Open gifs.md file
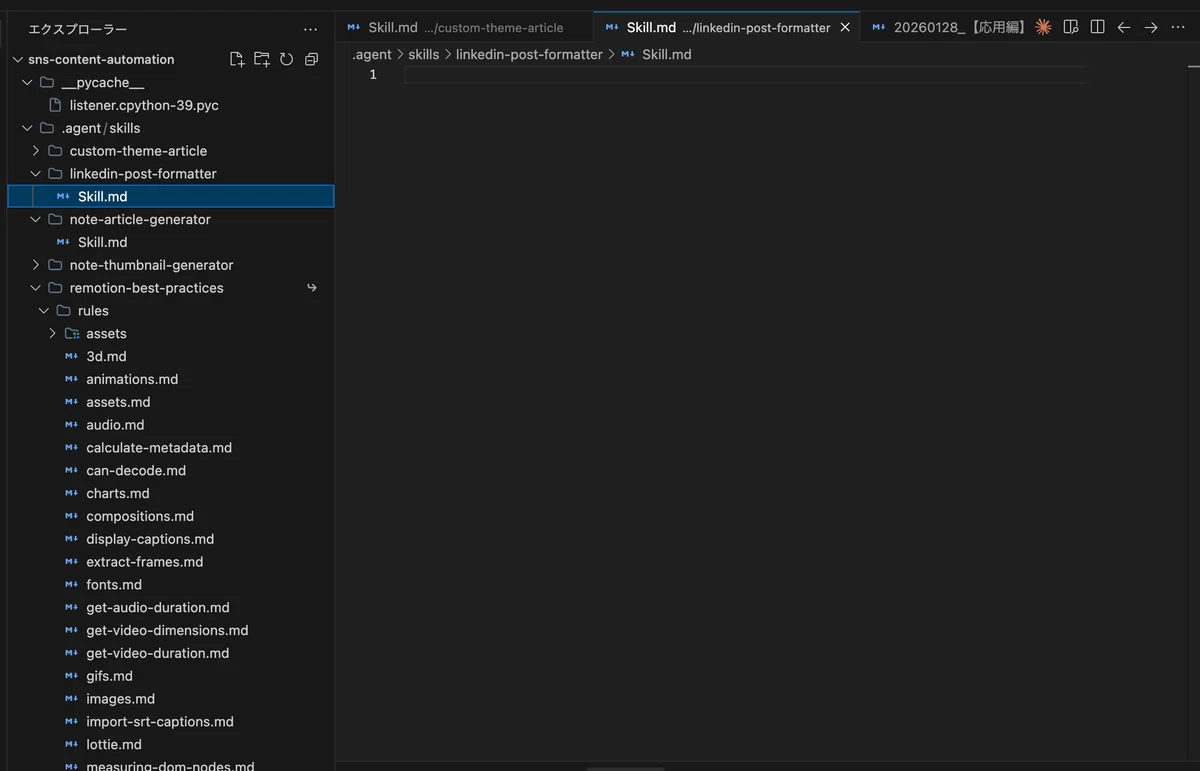 coord(110,677)
